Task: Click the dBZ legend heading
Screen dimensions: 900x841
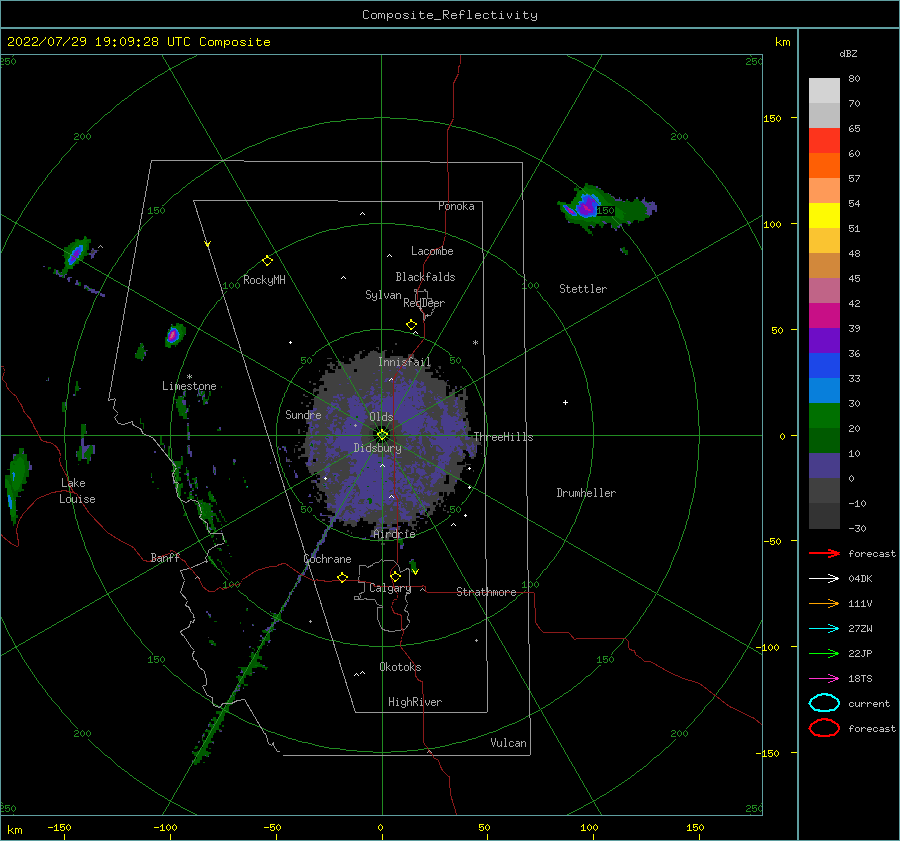Action: 848,53
